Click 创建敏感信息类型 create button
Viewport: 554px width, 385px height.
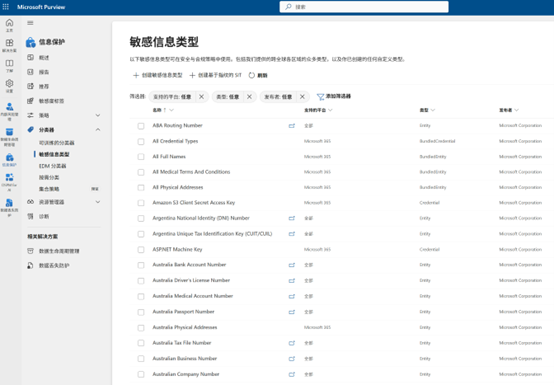[x=158, y=75]
